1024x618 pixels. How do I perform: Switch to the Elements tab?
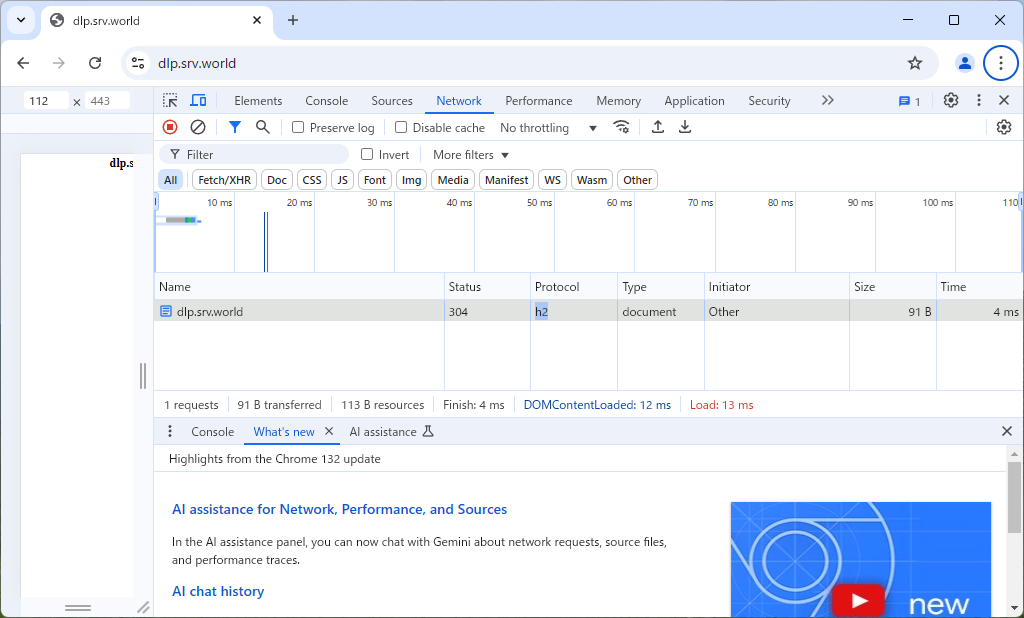(x=258, y=101)
